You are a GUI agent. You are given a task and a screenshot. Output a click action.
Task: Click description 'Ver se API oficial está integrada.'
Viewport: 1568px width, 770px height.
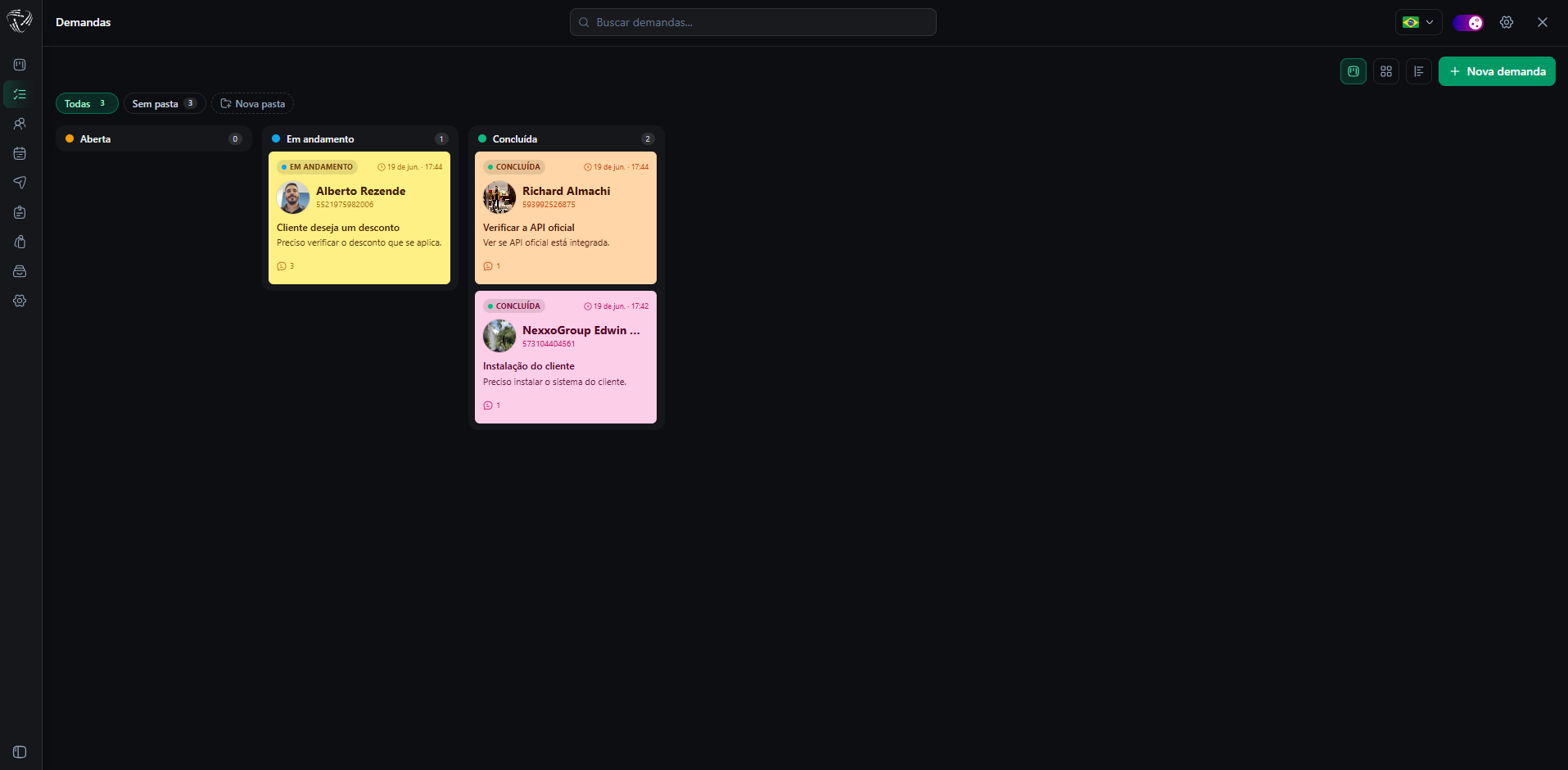546,242
